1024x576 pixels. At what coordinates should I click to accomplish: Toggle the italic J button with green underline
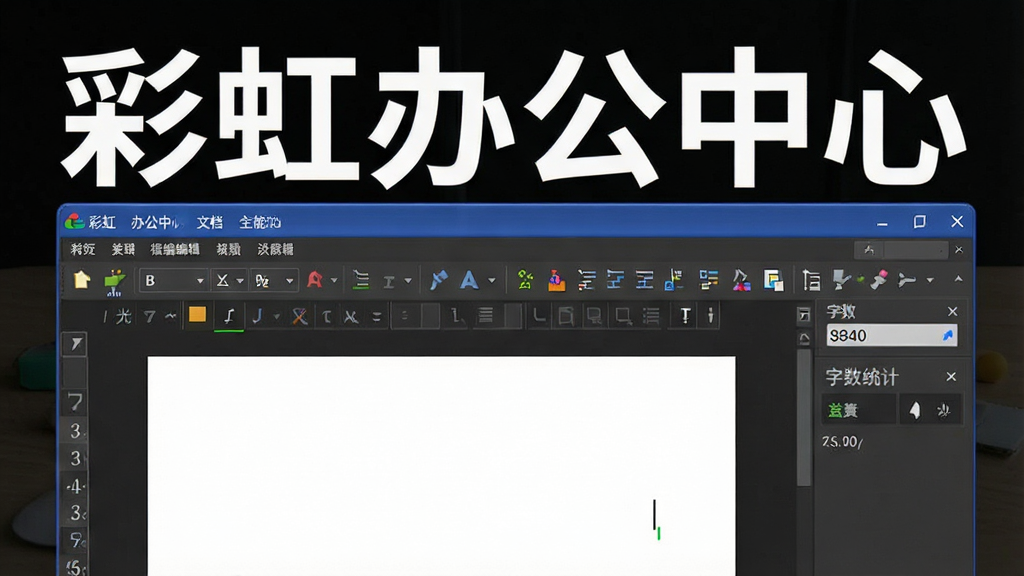click(229, 317)
